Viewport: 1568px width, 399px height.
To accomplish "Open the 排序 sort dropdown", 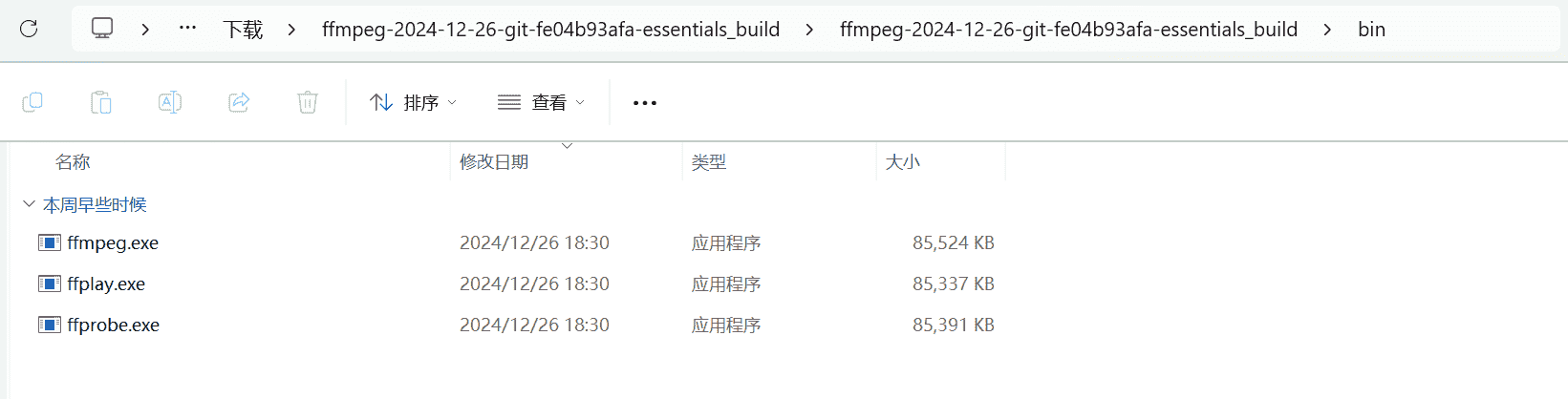I will pos(413,102).
